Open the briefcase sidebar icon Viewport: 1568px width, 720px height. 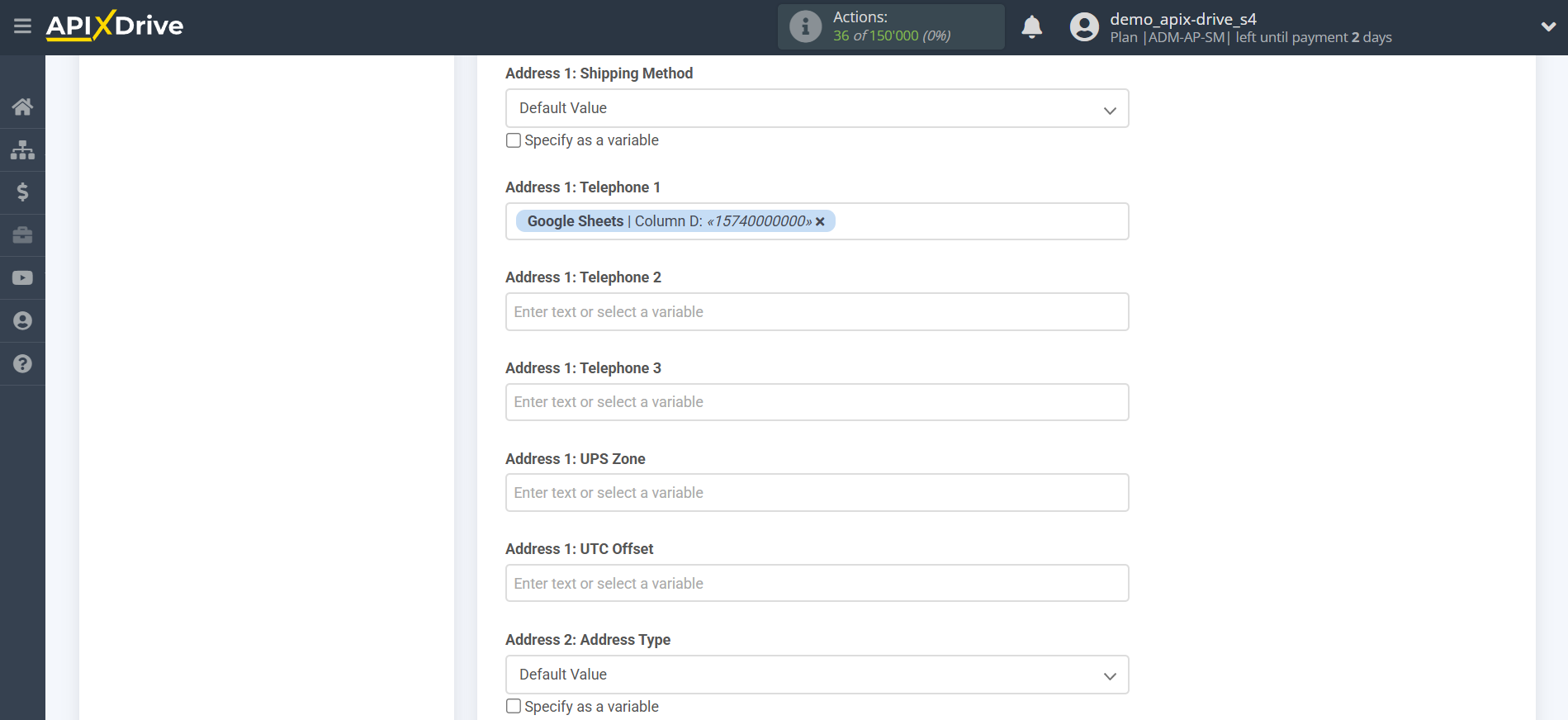[x=22, y=235]
